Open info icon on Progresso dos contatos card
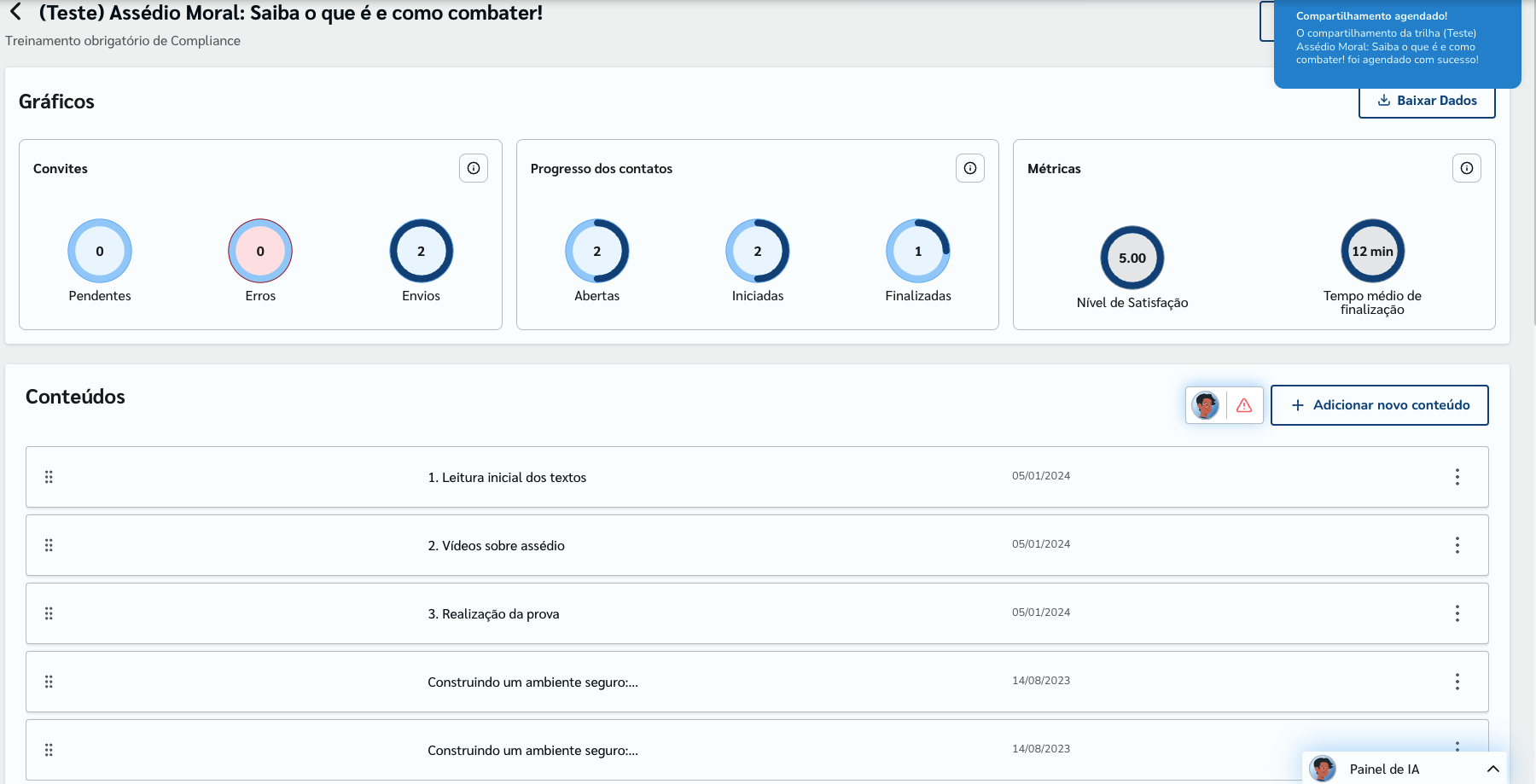 coord(970,168)
